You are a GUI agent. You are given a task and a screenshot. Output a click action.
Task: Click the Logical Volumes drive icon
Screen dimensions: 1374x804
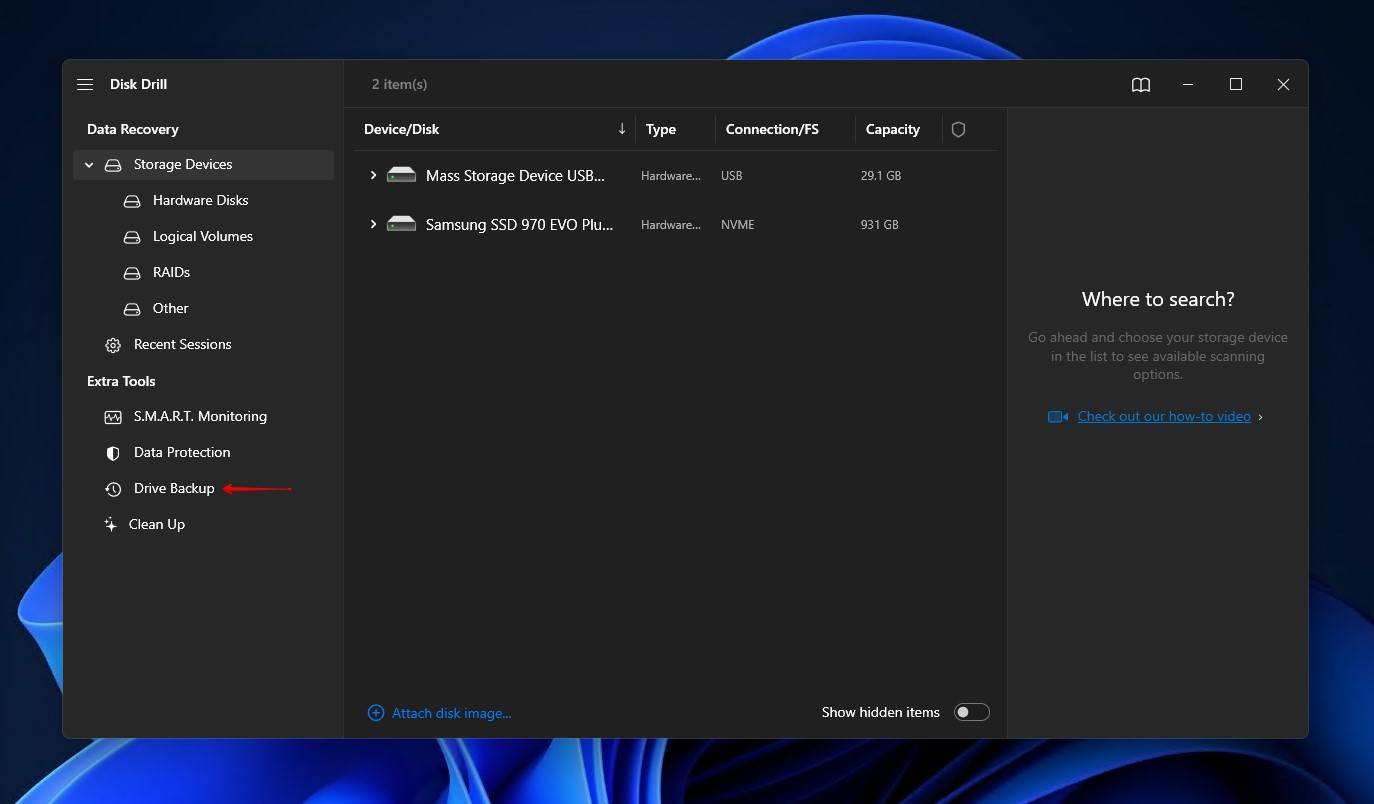132,237
